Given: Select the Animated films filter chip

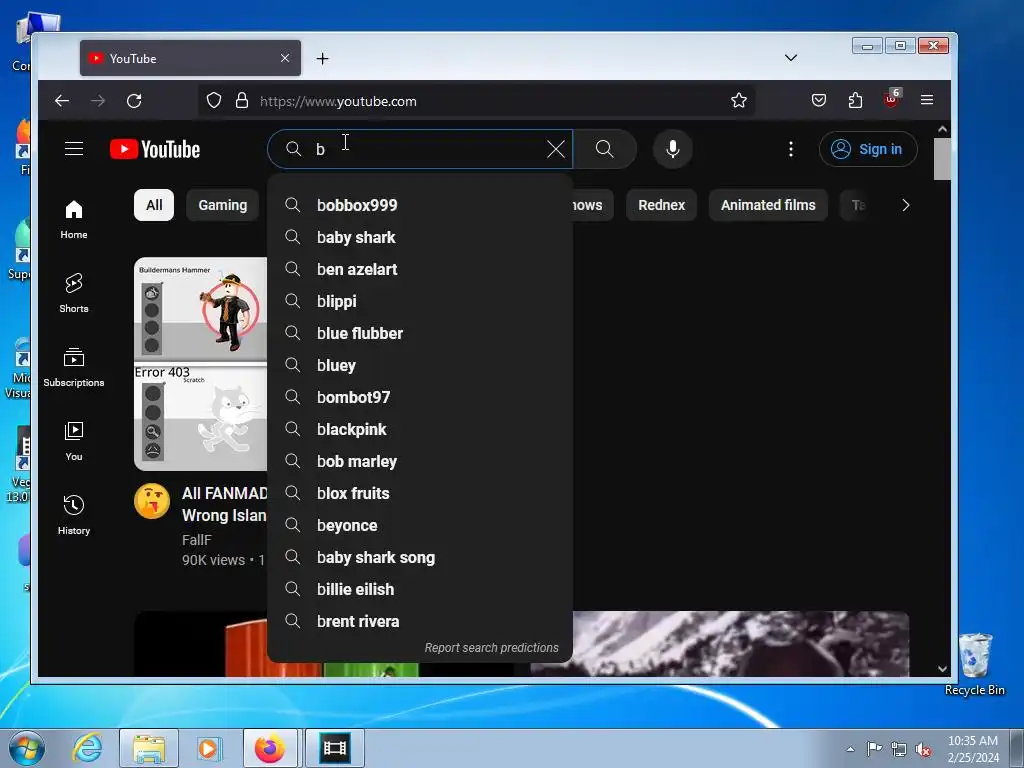Looking at the screenshot, I should [x=768, y=205].
